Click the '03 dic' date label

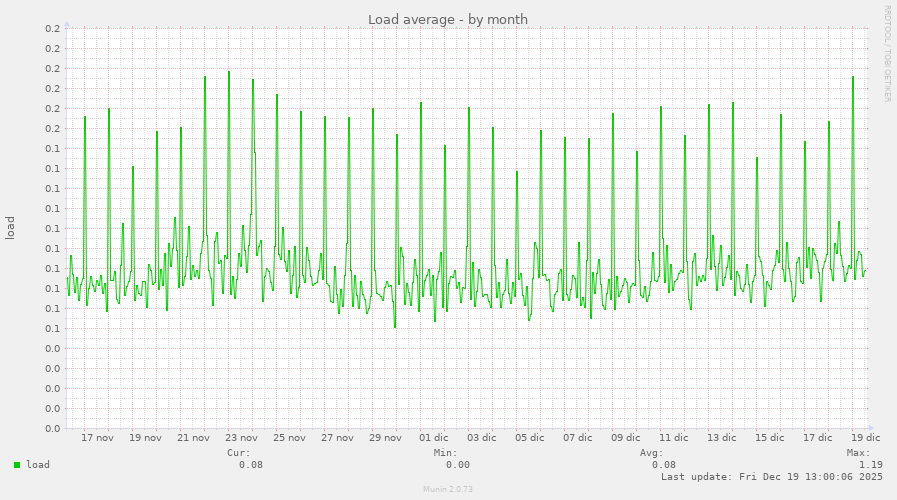click(x=482, y=438)
